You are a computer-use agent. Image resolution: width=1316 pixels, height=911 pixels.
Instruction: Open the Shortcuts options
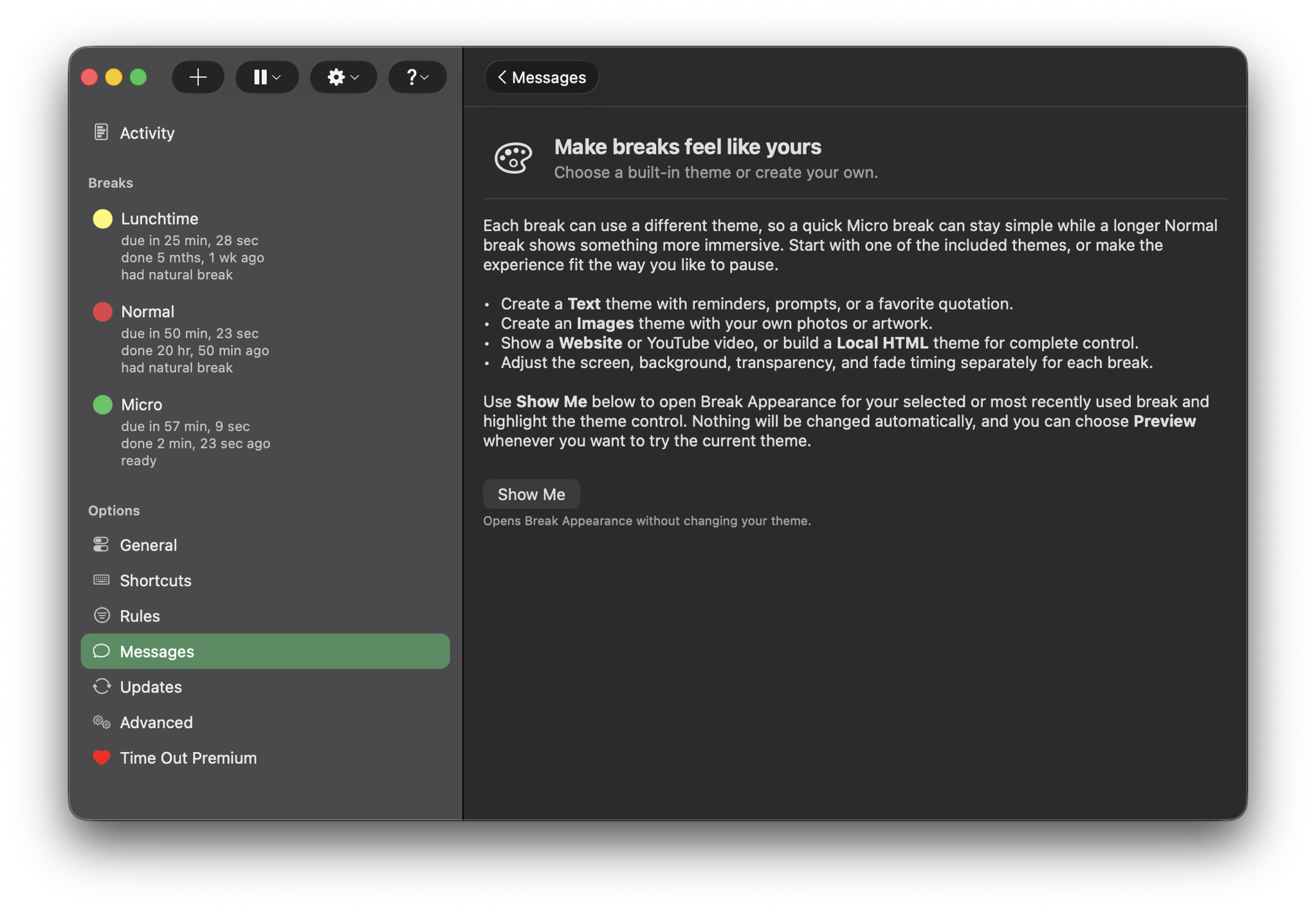point(265,580)
